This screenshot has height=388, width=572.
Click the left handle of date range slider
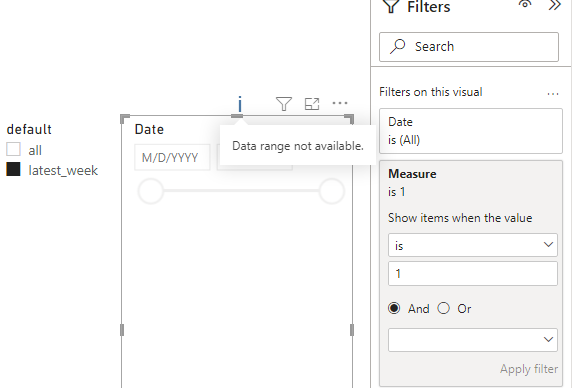[151, 191]
